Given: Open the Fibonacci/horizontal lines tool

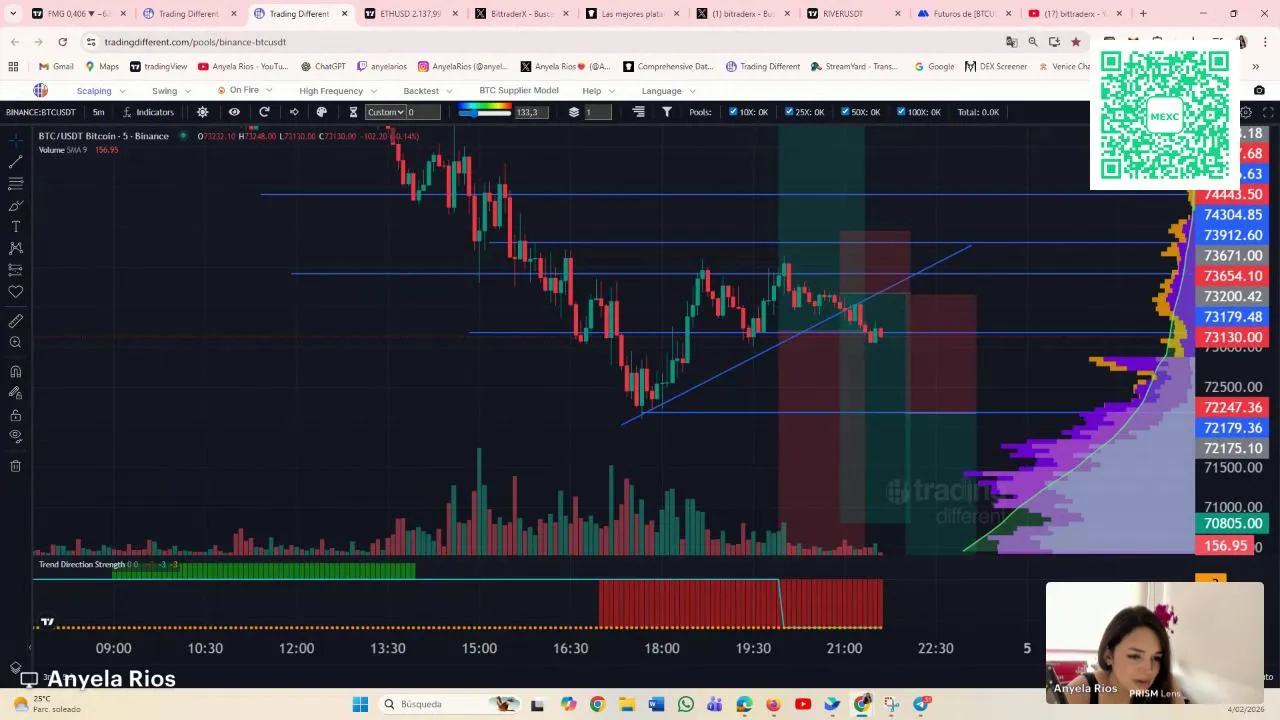Looking at the screenshot, I should pos(15,183).
